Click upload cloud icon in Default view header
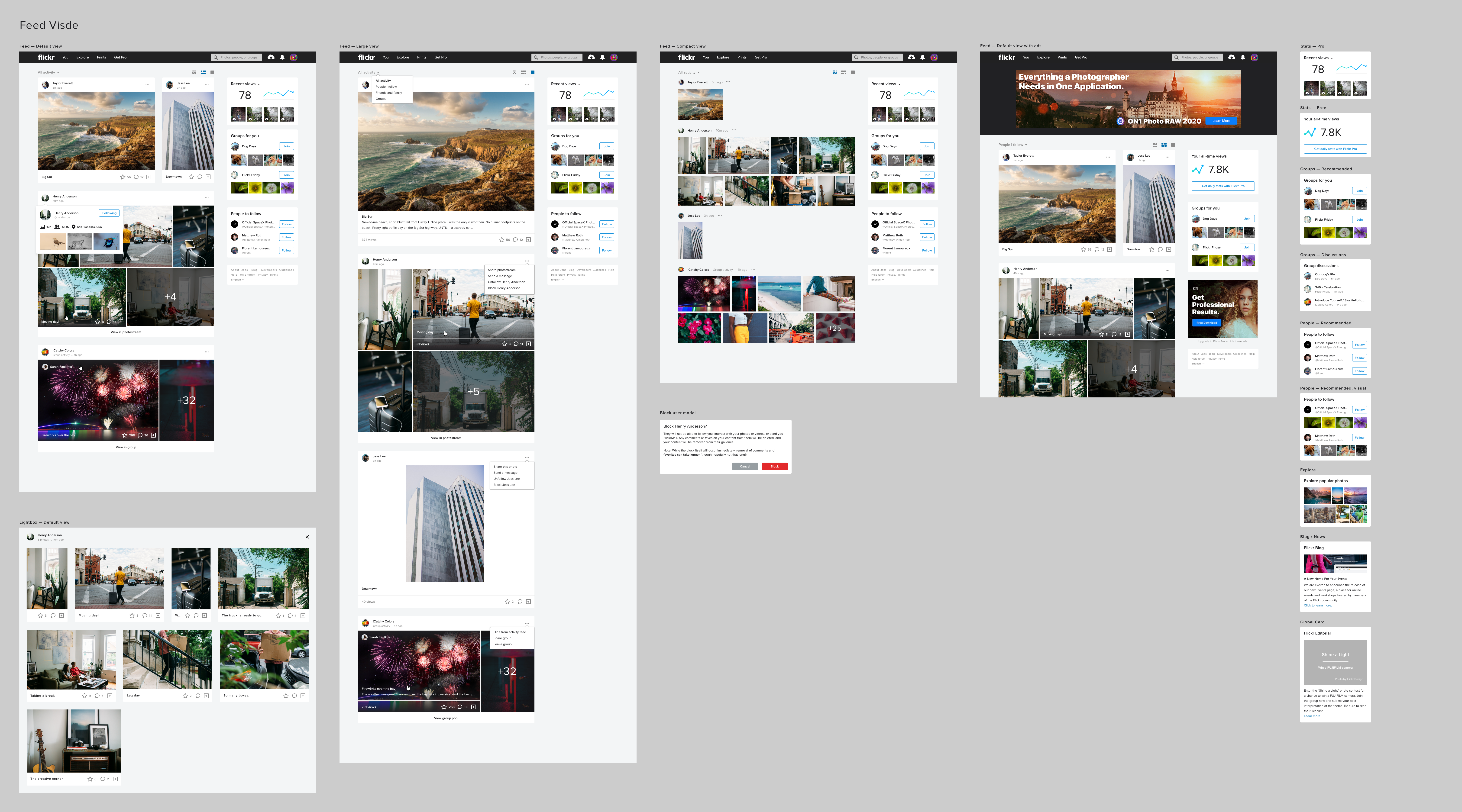This screenshot has height=812, width=1462. (271, 57)
